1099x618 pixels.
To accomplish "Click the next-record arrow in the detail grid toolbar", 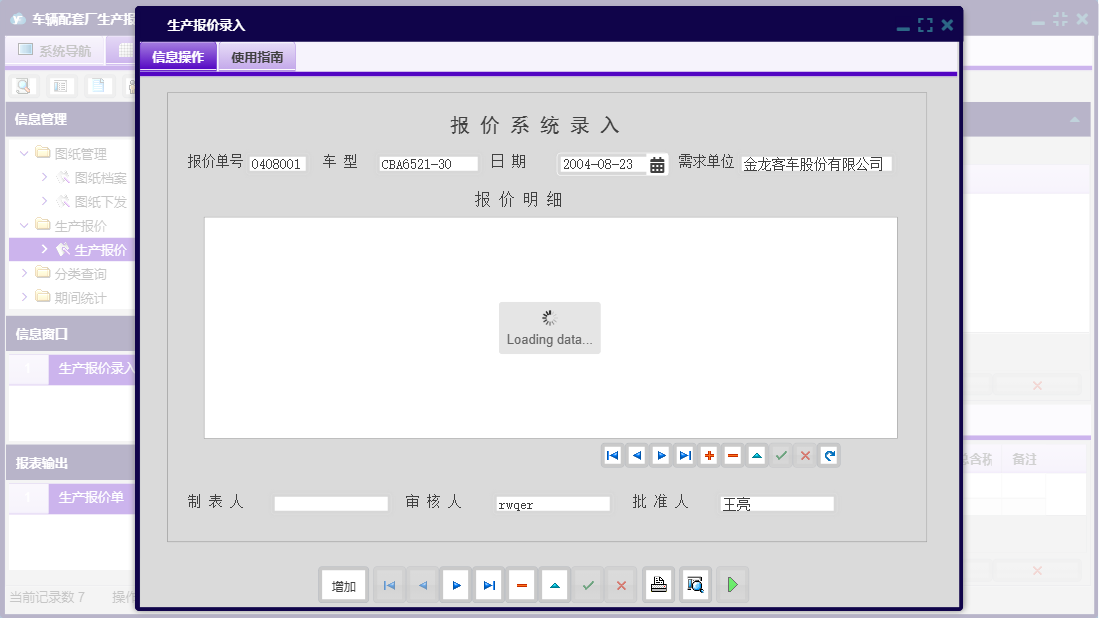I will 660,455.
